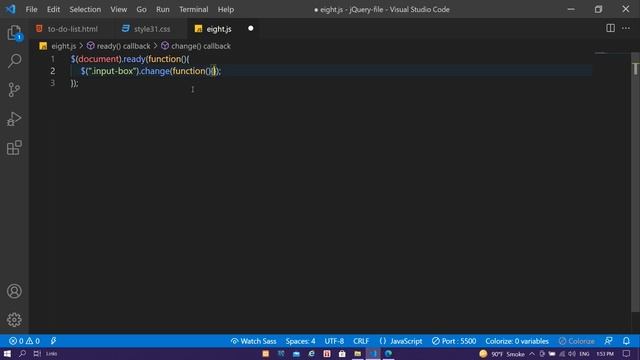Open the Selection menu

point(85,9)
